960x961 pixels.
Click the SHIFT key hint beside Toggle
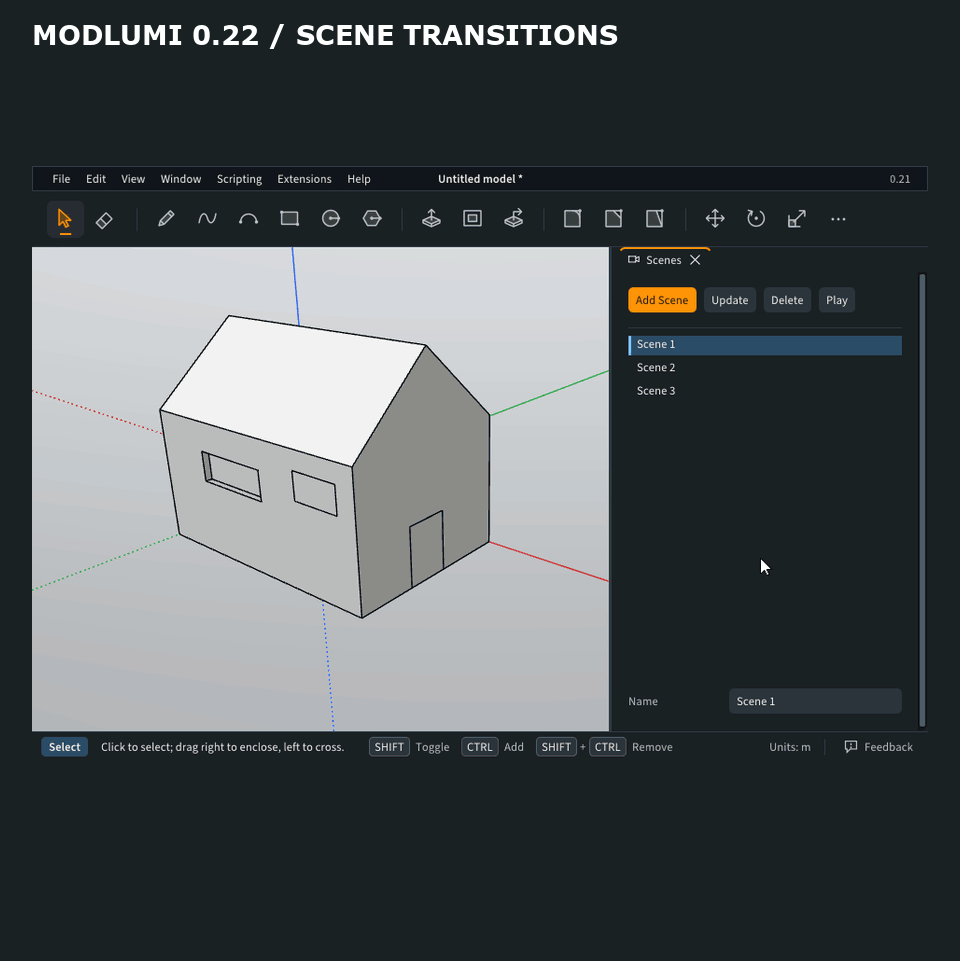[389, 746]
